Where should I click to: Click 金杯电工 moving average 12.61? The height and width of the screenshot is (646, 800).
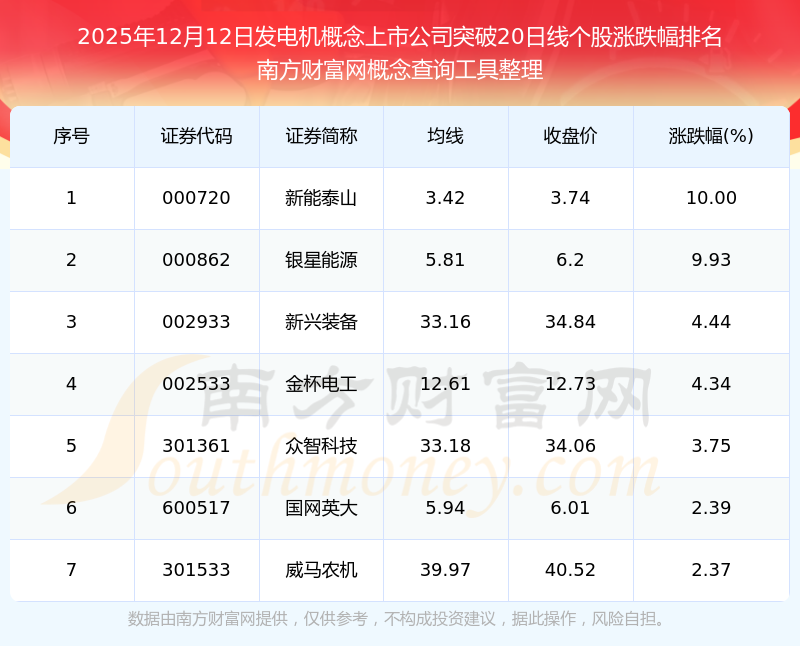445,384
